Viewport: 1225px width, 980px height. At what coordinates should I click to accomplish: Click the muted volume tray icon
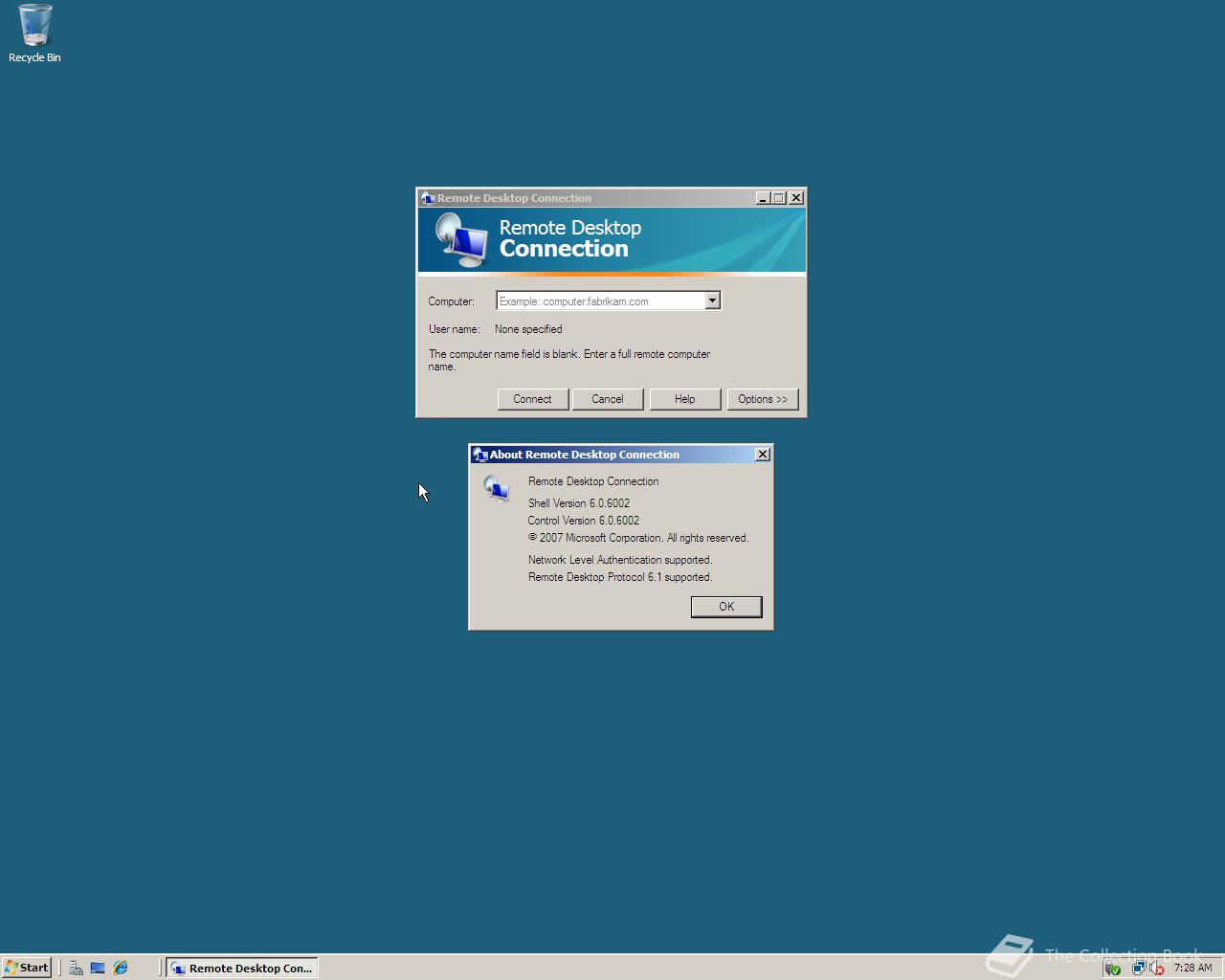click(1157, 968)
